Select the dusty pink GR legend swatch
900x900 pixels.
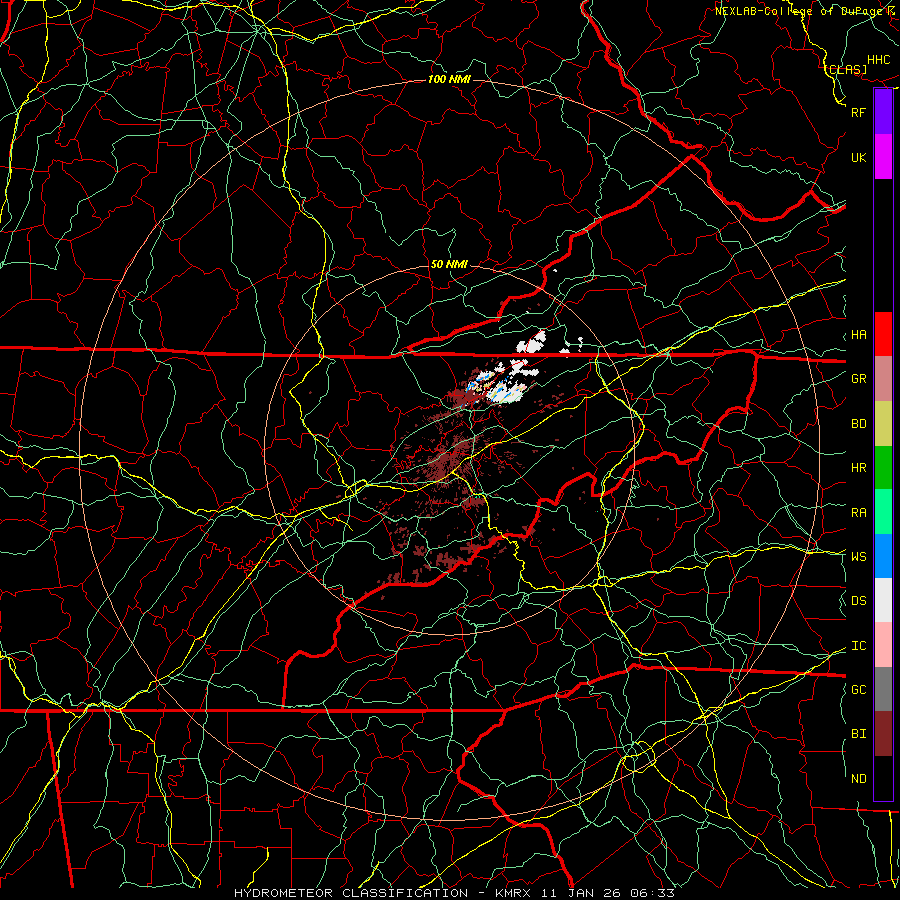[883, 379]
